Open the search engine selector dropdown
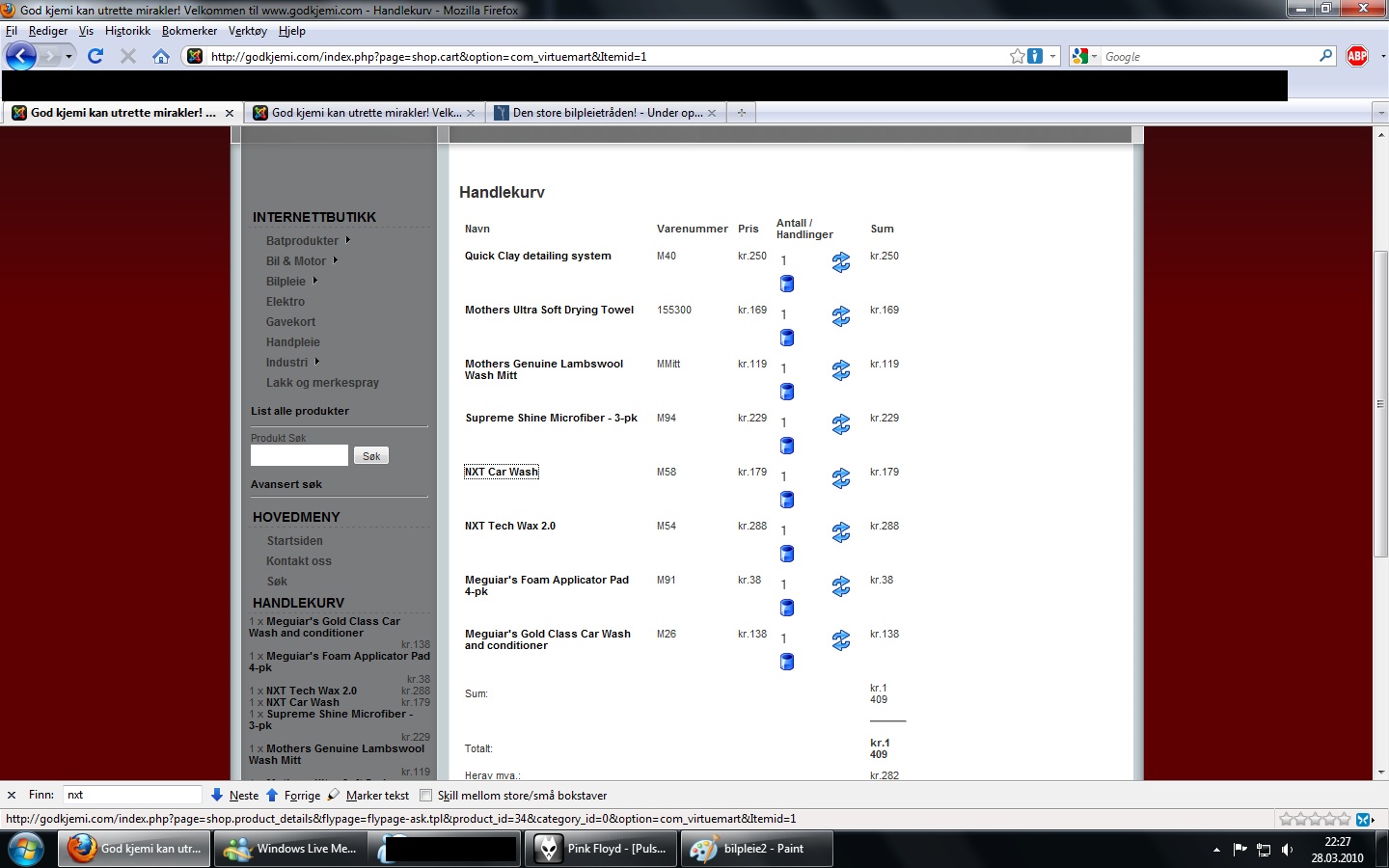Image resolution: width=1389 pixels, height=868 pixels. point(1094,57)
